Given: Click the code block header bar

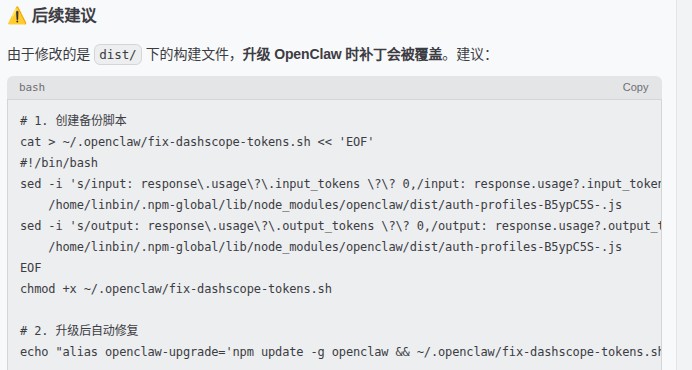Looking at the screenshot, I should pos(334,87).
